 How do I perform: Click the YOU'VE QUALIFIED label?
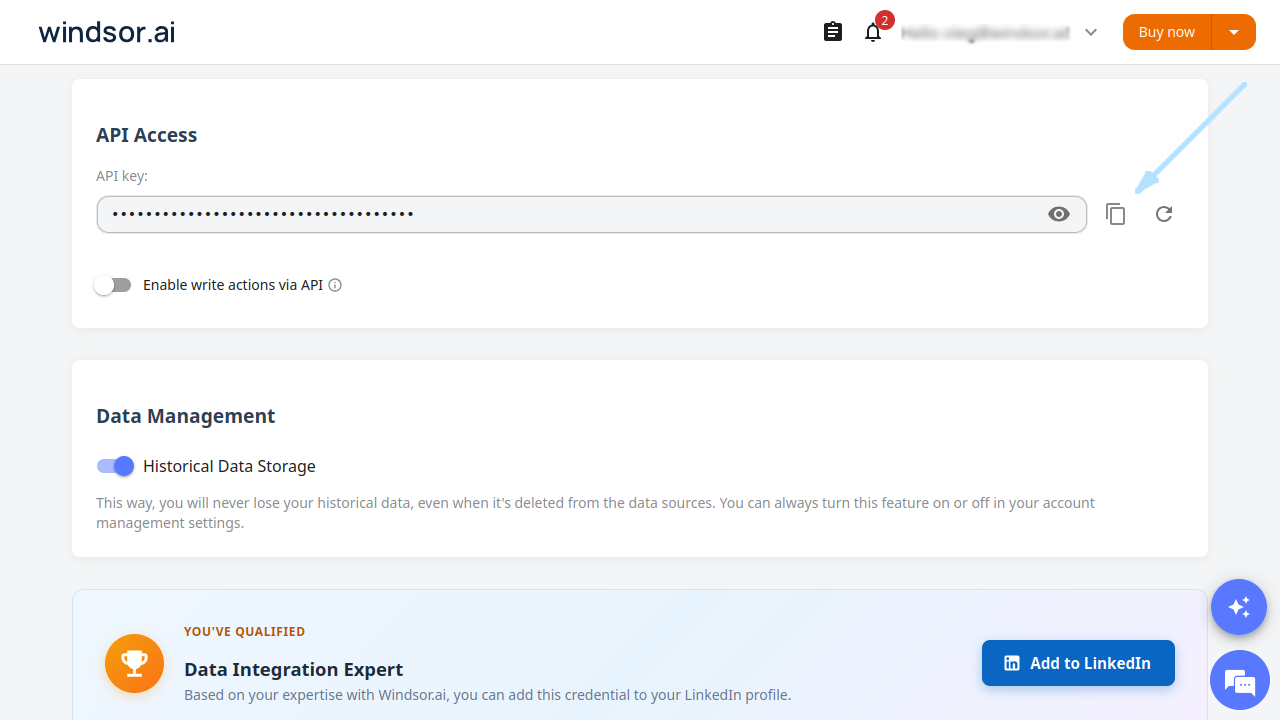pos(245,632)
